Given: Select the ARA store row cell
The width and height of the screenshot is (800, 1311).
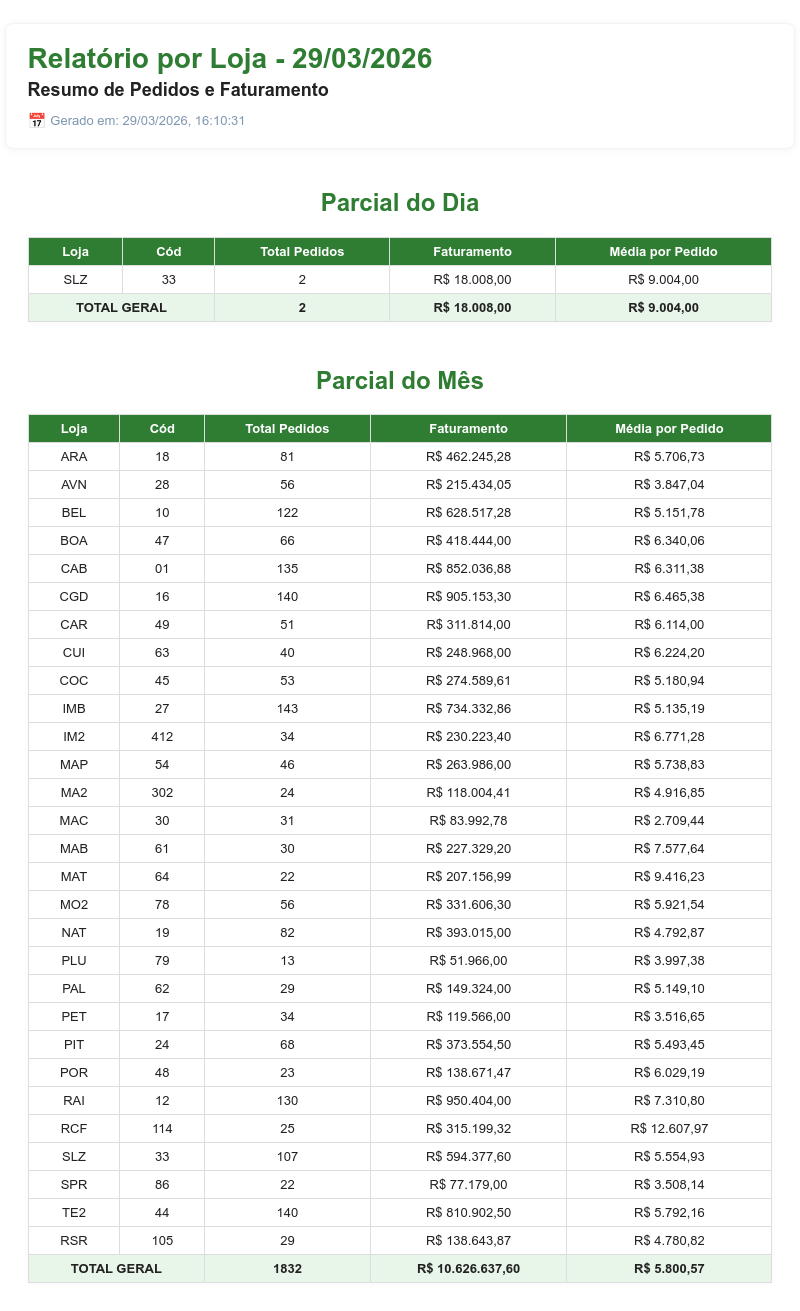Looking at the screenshot, I should point(74,457).
